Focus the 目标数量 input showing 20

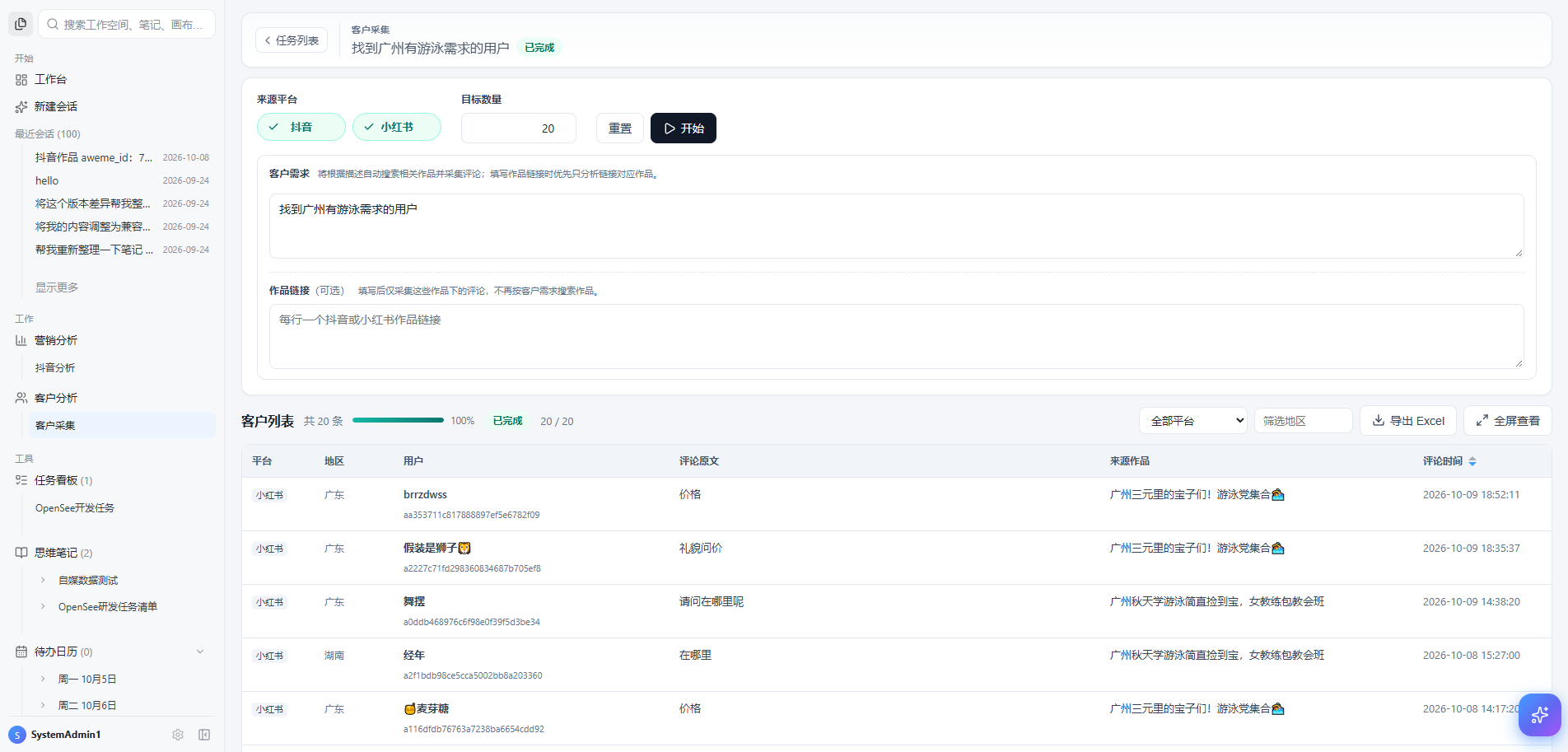(518, 128)
